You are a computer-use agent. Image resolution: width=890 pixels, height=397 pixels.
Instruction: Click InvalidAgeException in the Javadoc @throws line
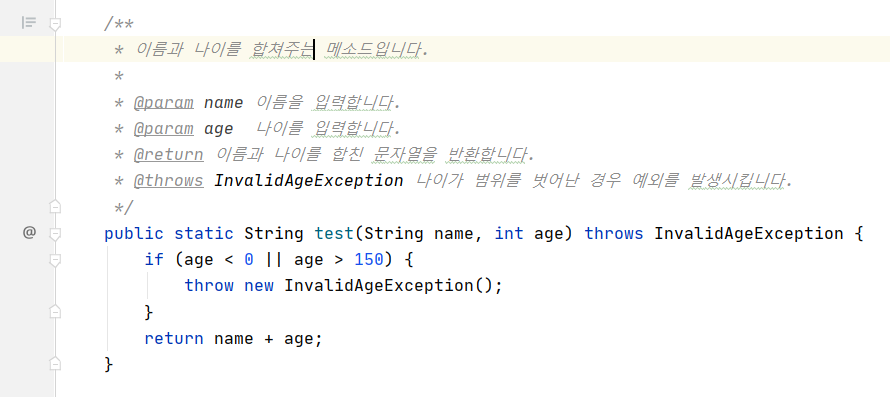[308, 181]
